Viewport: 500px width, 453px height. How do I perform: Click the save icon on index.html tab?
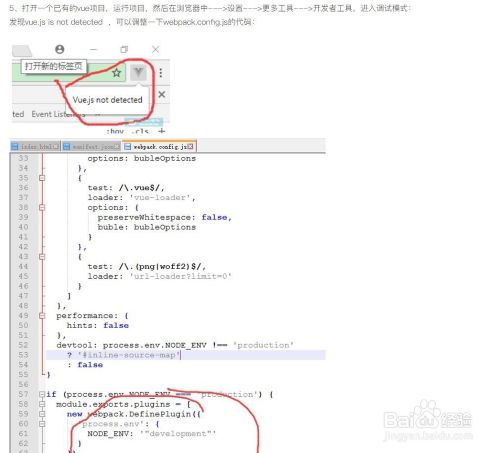coord(15,146)
